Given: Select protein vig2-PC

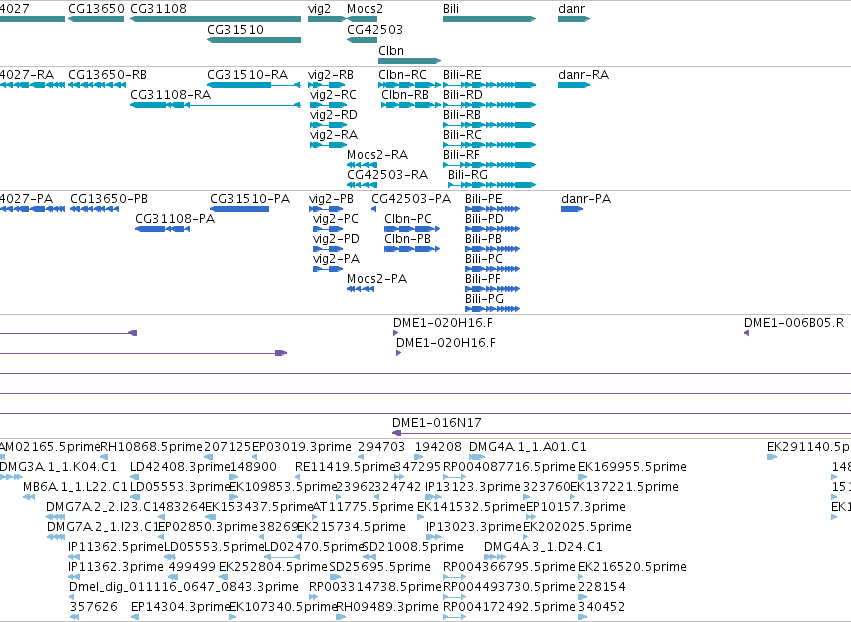Looking at the screenshot, I should coord(328,229).
